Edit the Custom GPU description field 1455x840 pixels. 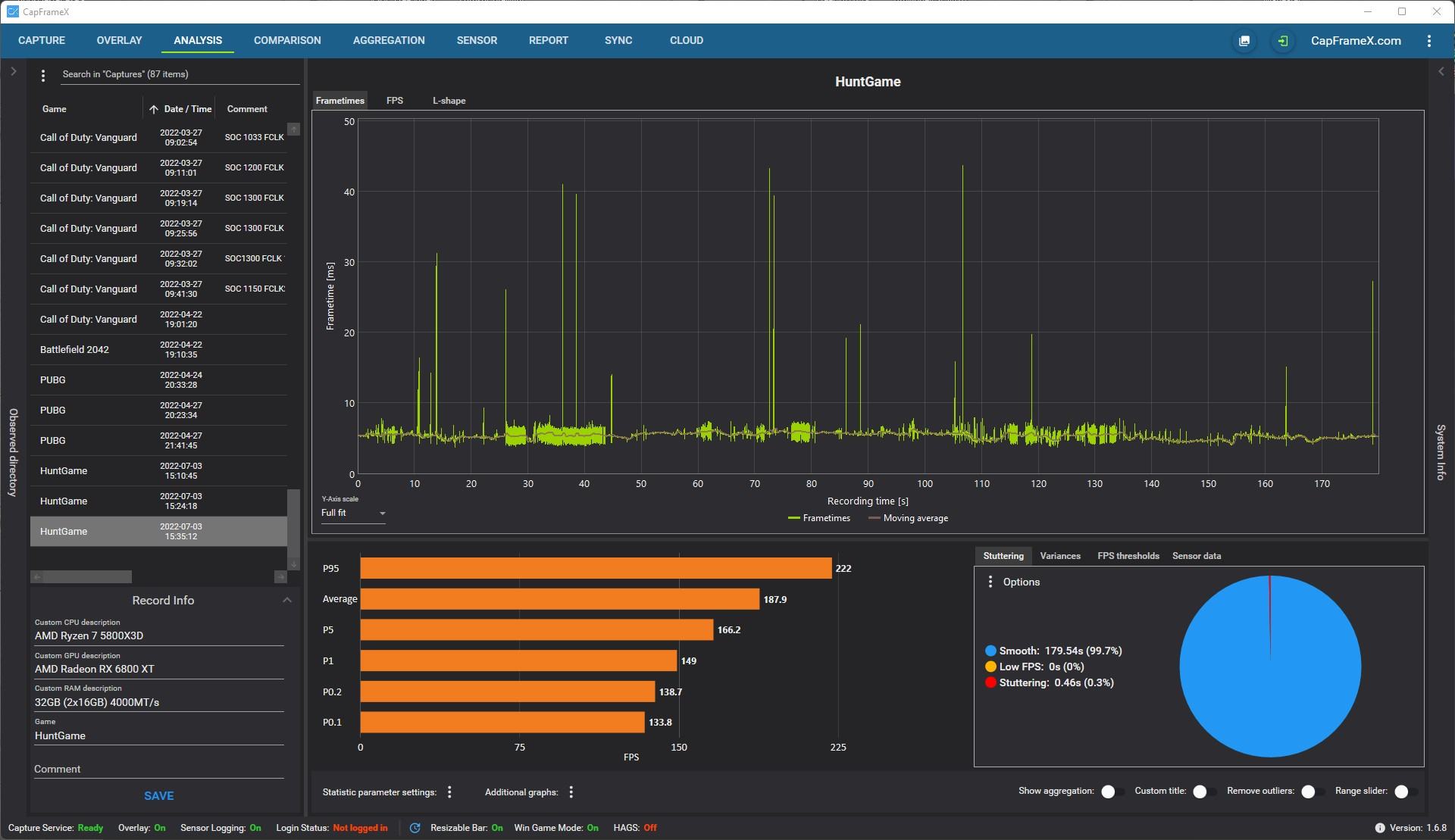click(x=159, y=669)
